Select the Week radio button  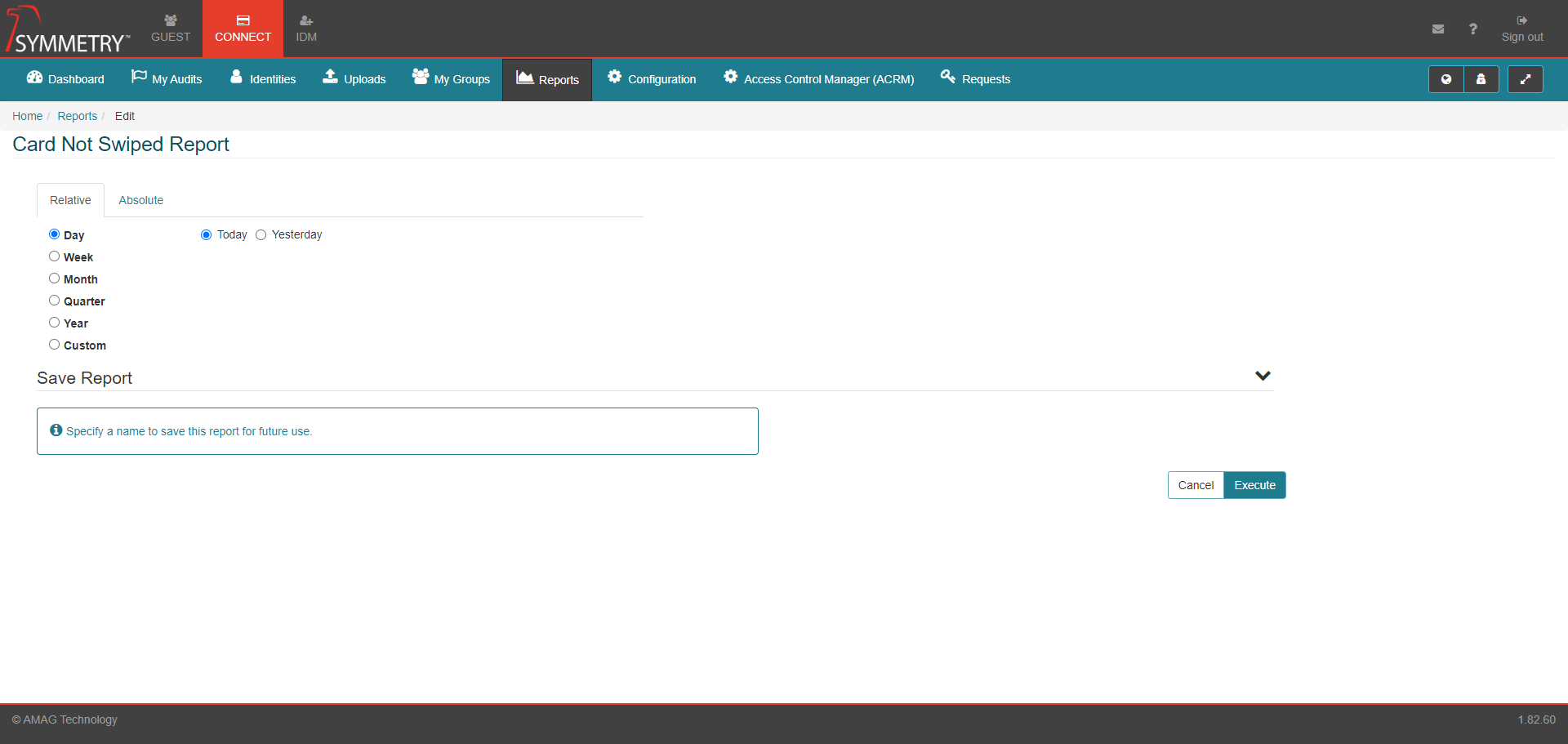point(54,256)
